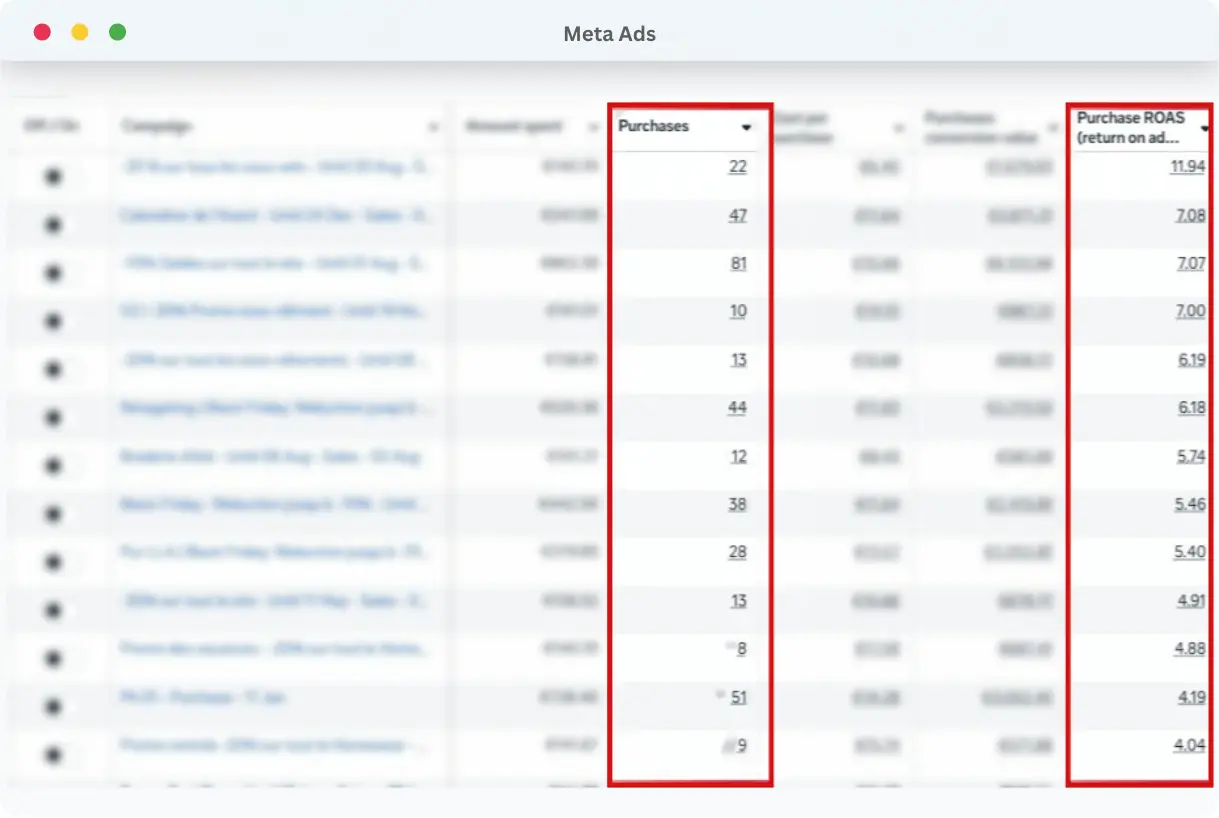Click the 7.08 ROAS value
This screenshot has width=1219, height=818.
(x=1189, y=215)
